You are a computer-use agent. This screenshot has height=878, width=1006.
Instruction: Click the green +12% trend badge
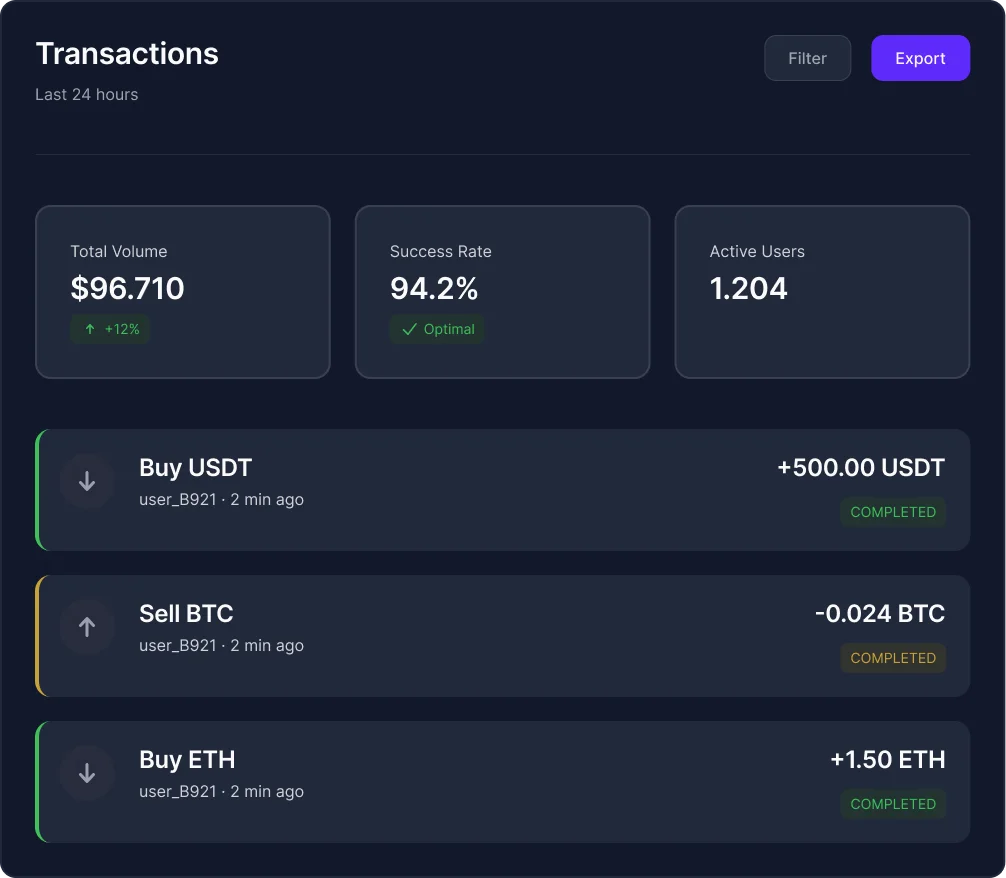click(x=110, y=329)
